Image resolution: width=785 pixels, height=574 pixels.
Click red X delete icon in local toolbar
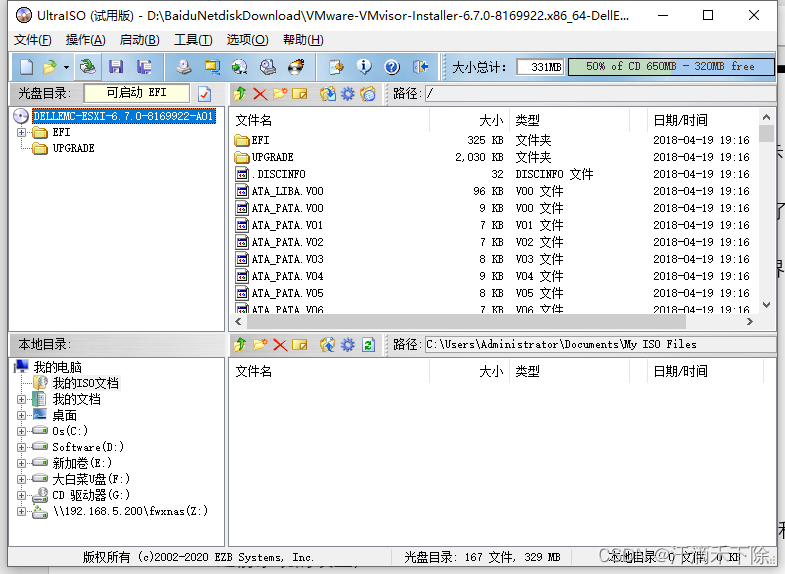(280, 345)
